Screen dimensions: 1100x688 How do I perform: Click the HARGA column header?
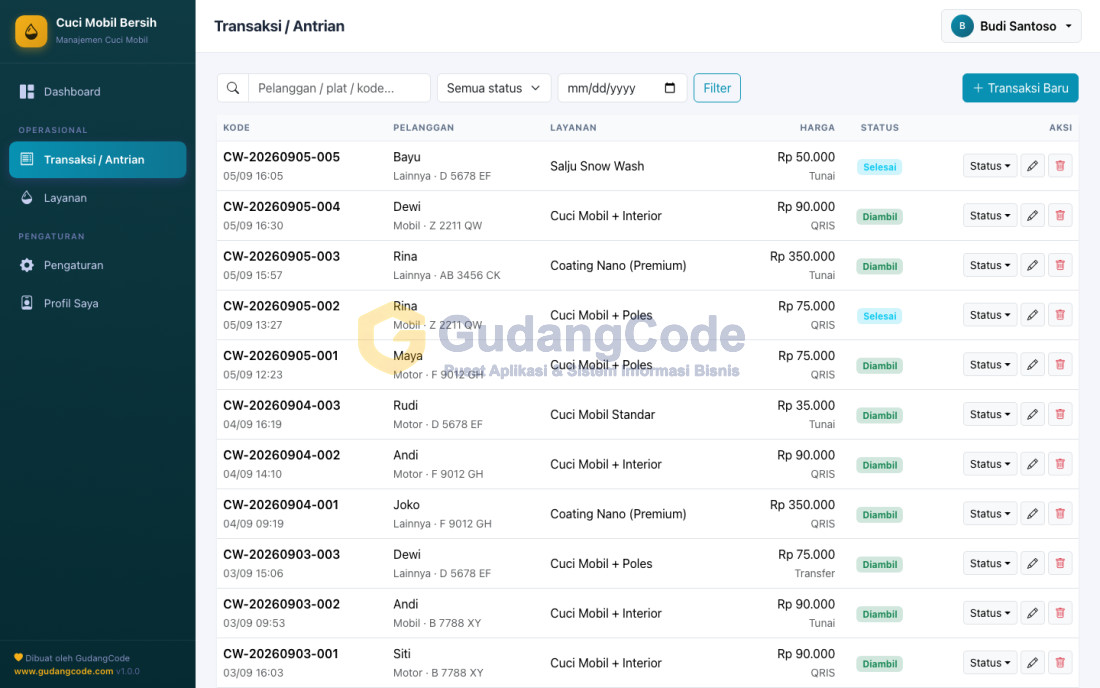pos(817,128)
